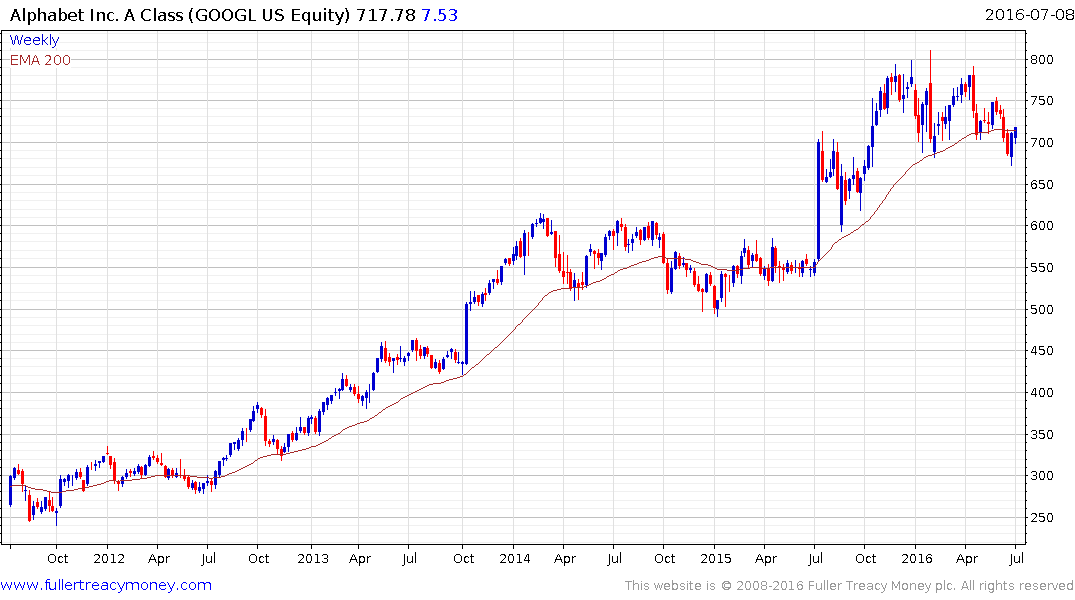The width and height of the screenshot is (1075, 600).
Task: Click the www.fullertreacymoney.com link
Action: [x=106, y=585]
